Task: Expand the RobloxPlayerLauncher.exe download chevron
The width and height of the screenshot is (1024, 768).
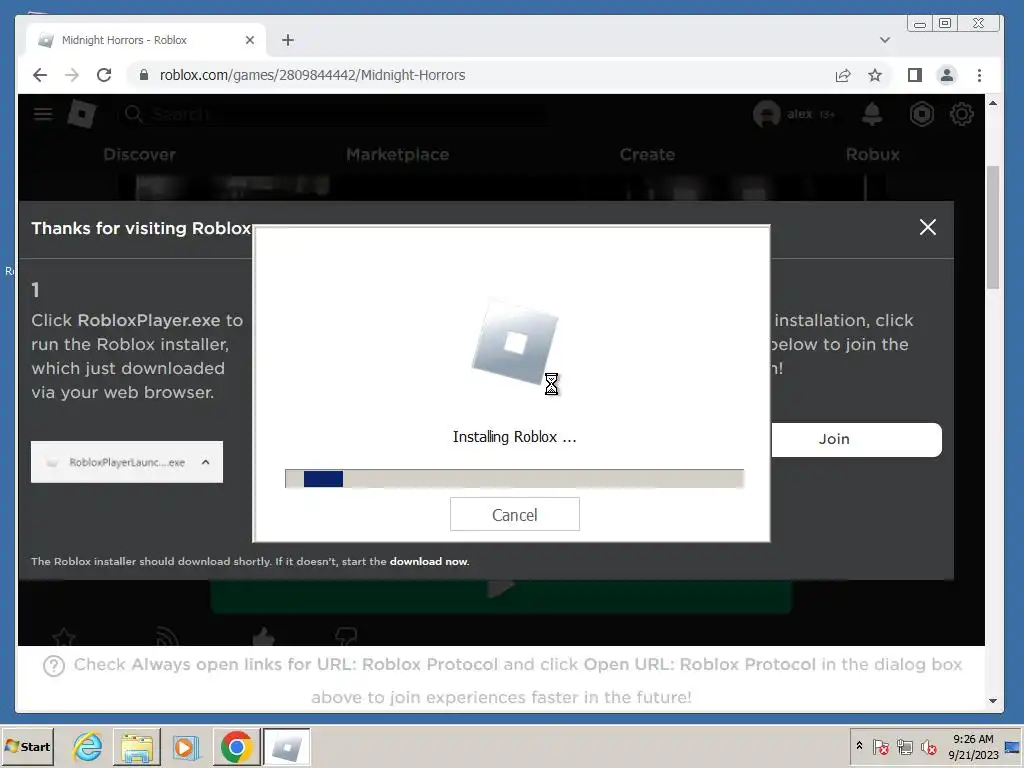Action: click(x=206, y=462)
